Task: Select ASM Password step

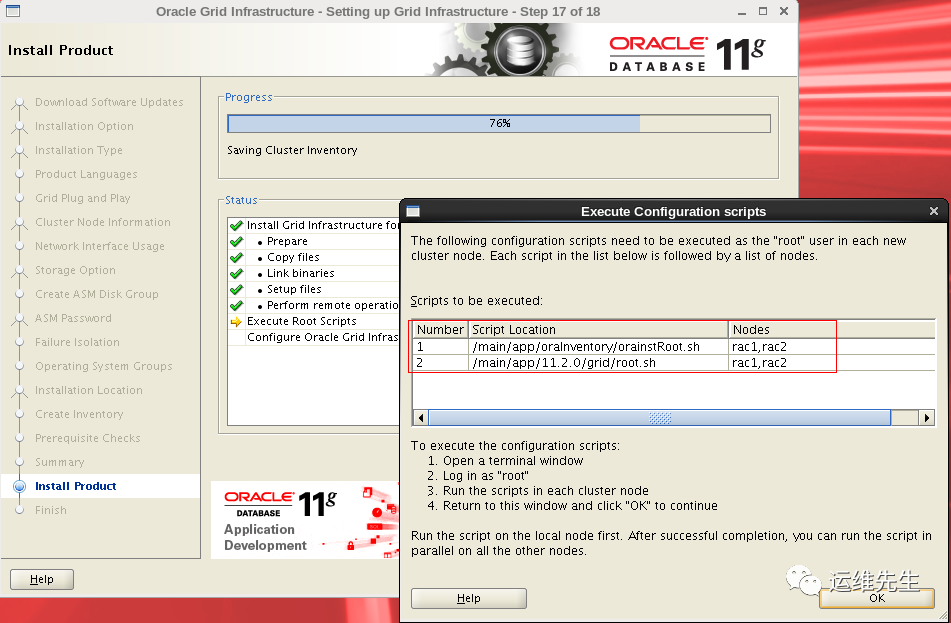Action: (73, 318)
